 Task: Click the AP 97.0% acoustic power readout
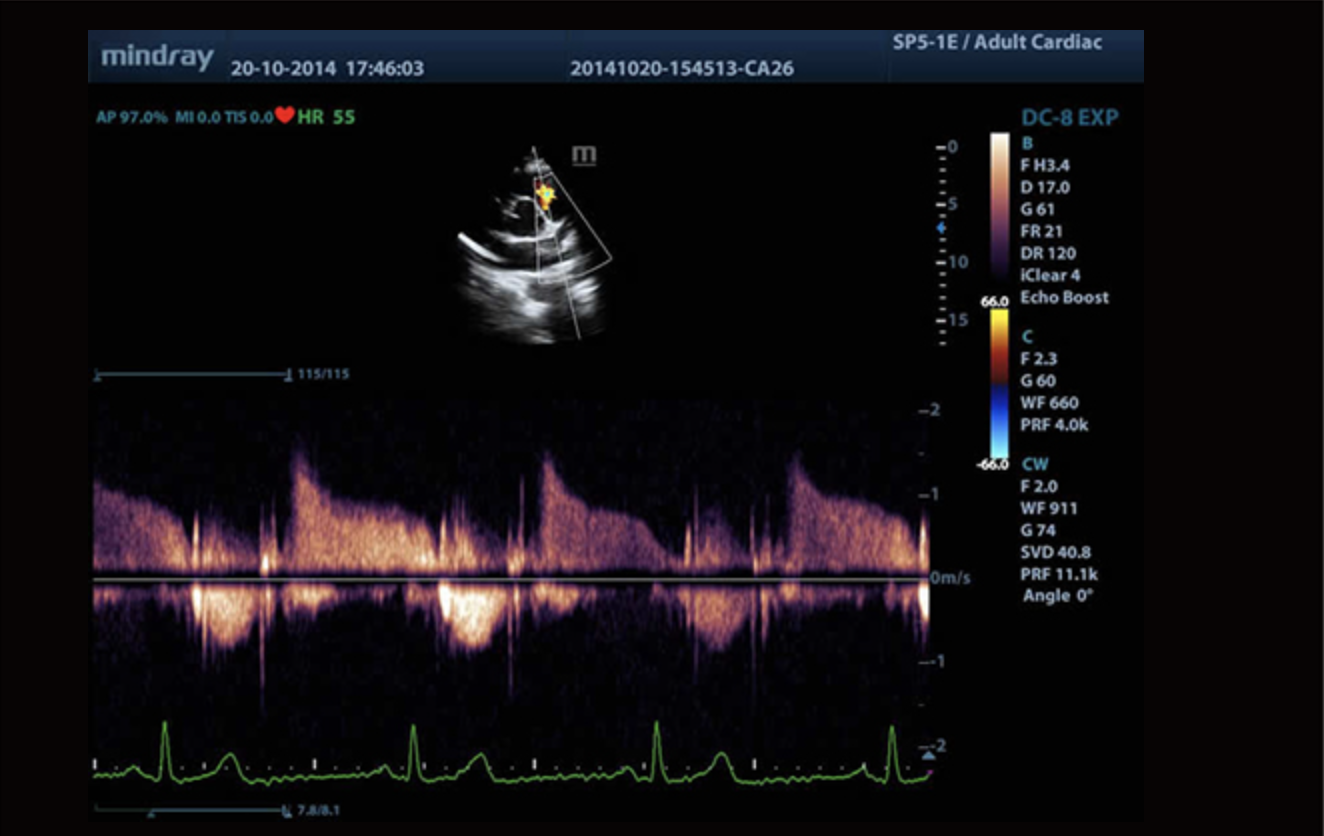[132, 117]
